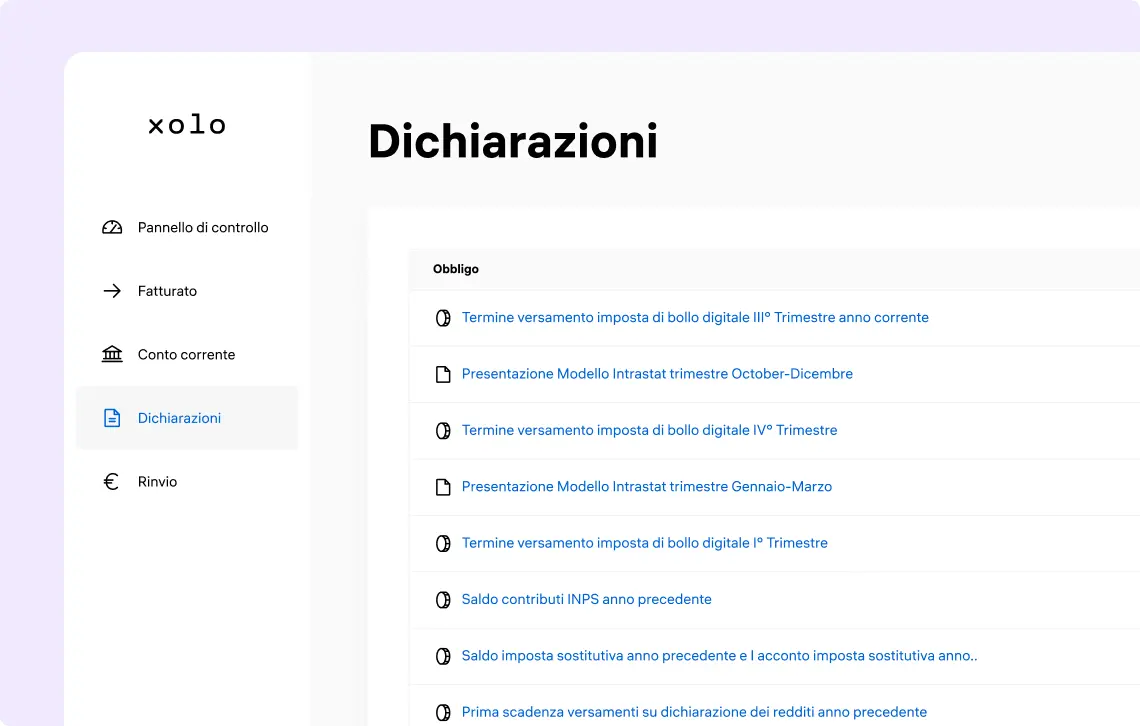
Task: Open Pannello di controllo from the sidebar
Action: pos(203,227)
